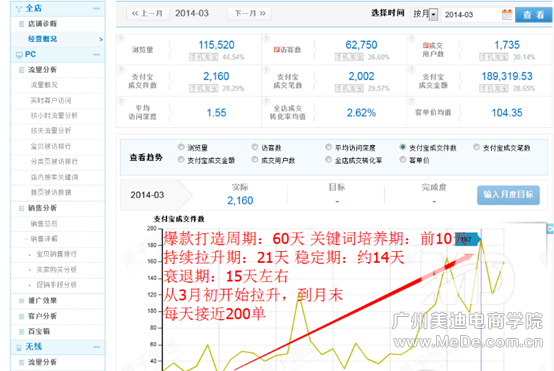Click the icon beside 客户分析
The image size is (554, 371).
click(x=22, y=316)
